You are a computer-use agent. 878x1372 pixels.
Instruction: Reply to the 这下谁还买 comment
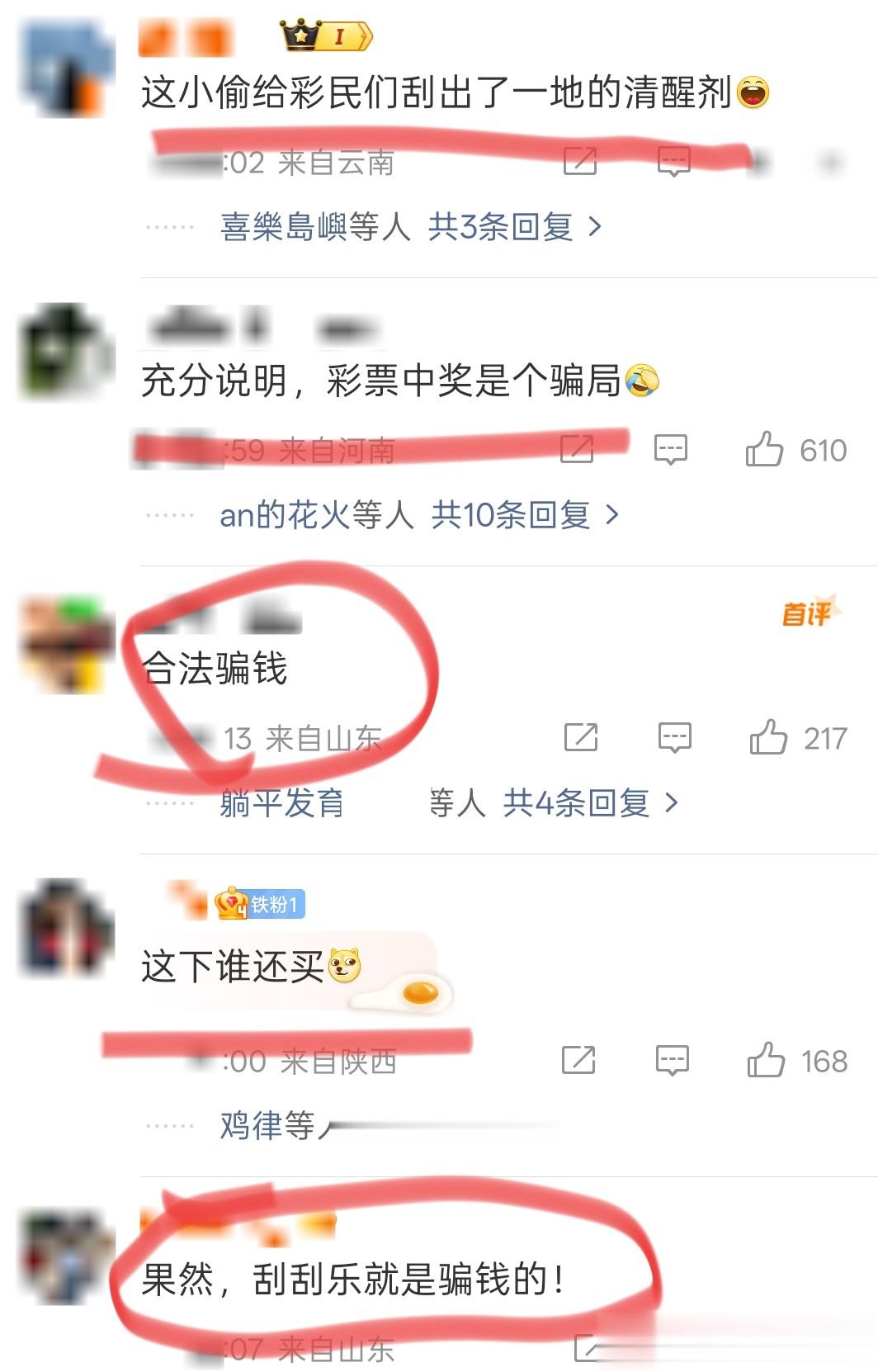pyautogui.click(x=673, y=1061)
